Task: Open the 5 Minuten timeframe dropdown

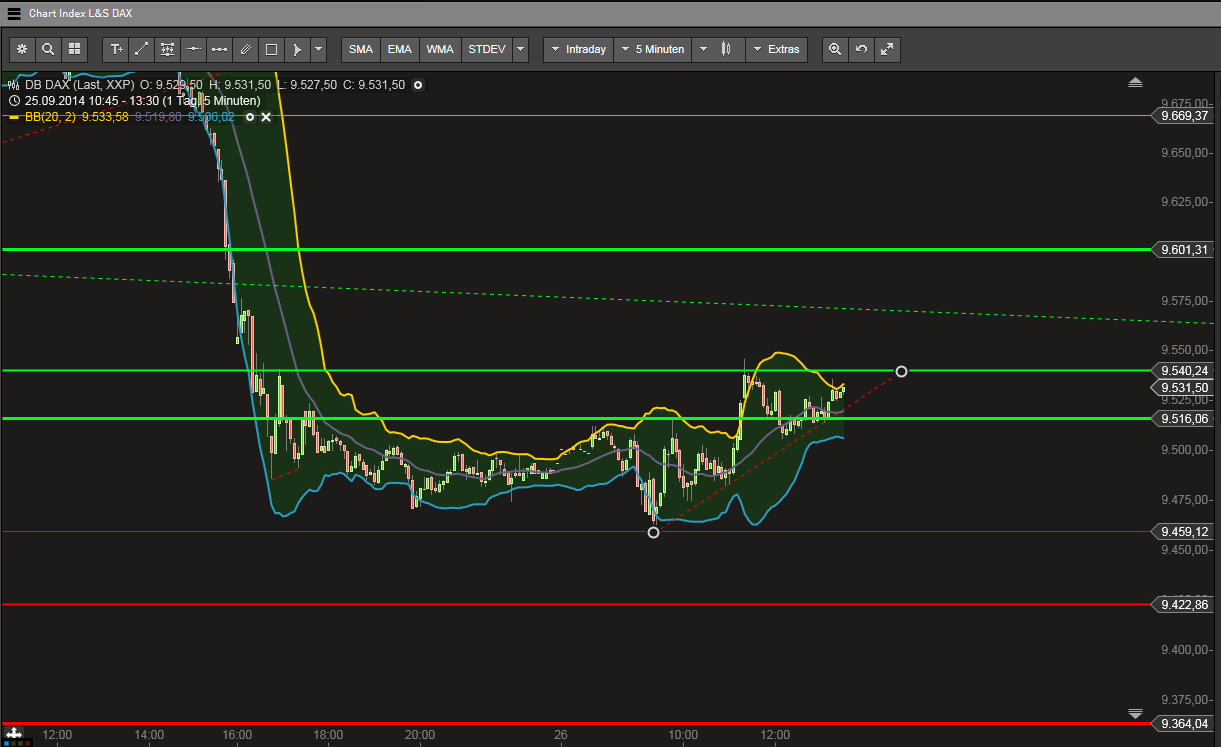Action: [x=652, y=48]
